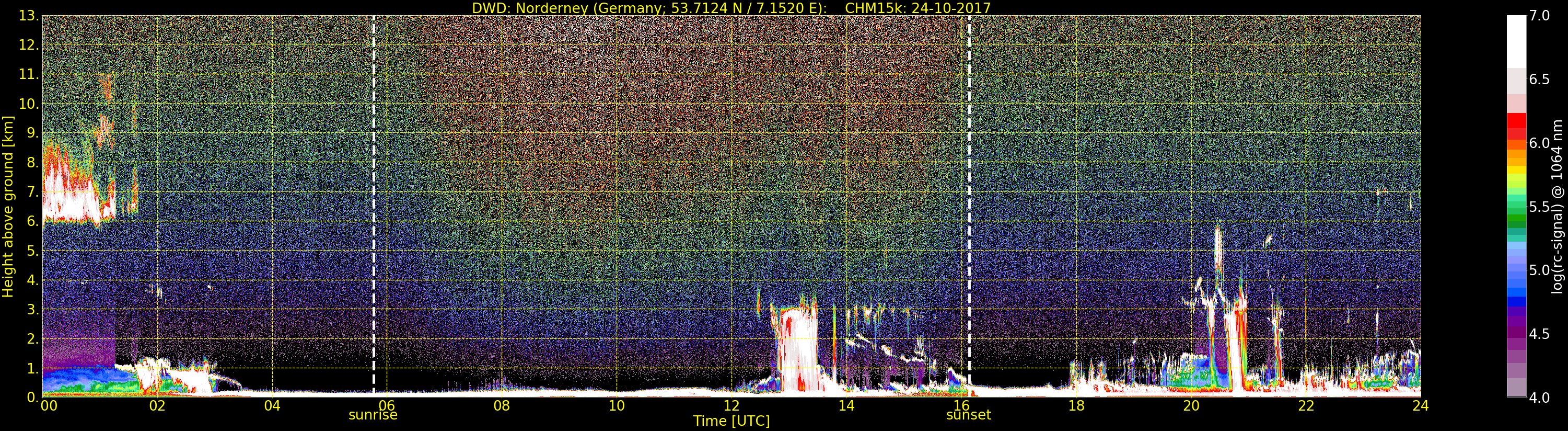Click the height axis tick "1."

(33, 368)
